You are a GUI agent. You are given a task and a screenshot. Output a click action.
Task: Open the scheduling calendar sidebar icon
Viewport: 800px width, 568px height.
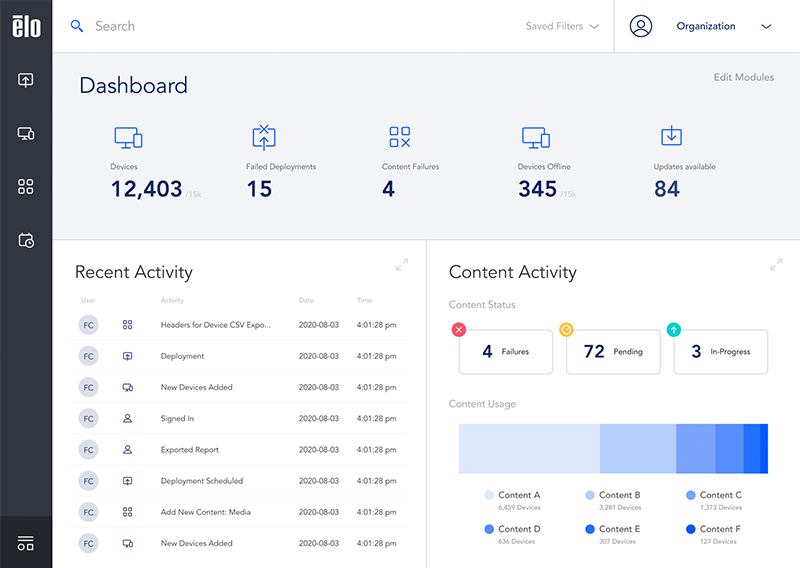pos(26,240)
